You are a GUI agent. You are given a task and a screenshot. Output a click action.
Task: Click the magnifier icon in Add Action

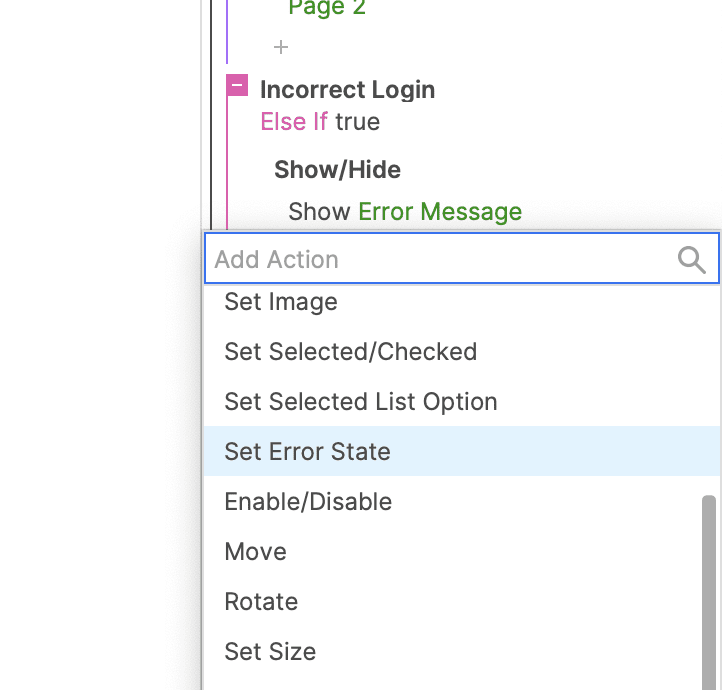692,260
